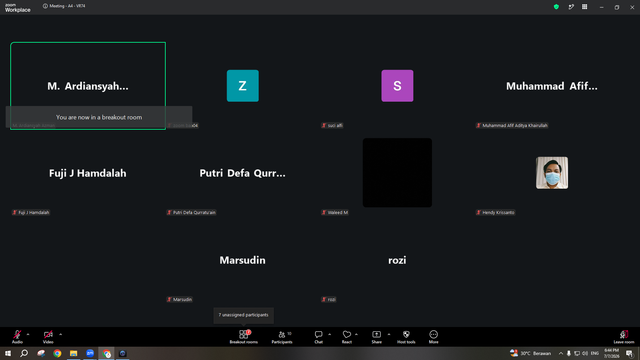The image size is (640, 360).
Task: Click the Zoom Workplace logo
Action: pos(18,8)
